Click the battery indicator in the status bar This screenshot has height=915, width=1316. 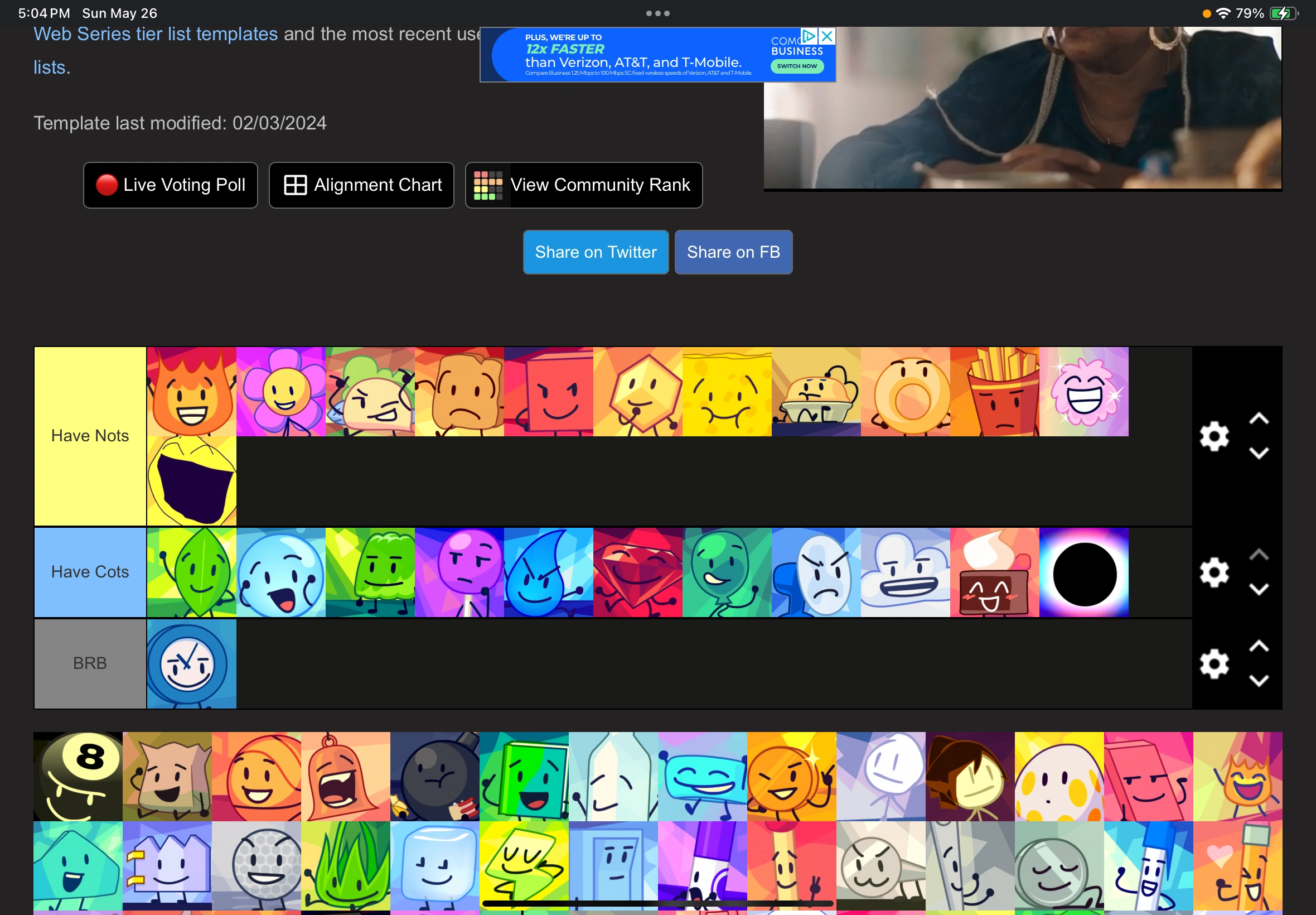click(x=1281, y=13)
